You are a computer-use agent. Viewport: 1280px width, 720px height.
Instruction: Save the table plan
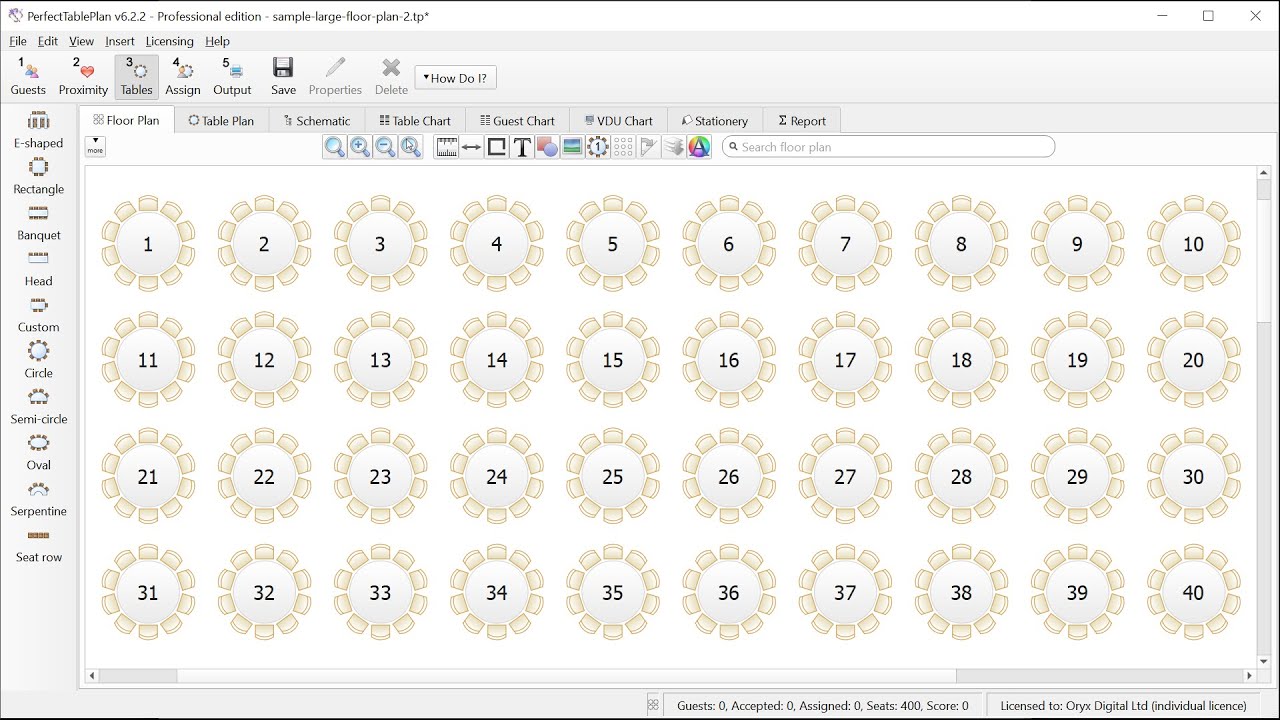click(x=283, y=76)
